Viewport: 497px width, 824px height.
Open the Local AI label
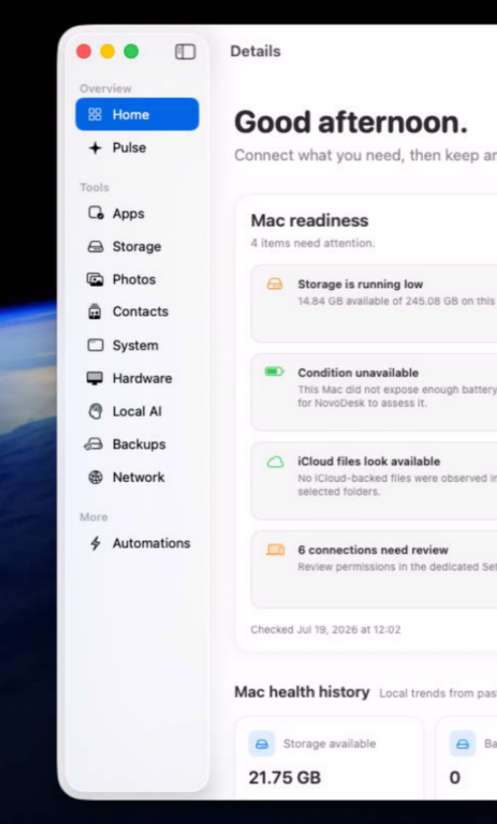point(137,411)
